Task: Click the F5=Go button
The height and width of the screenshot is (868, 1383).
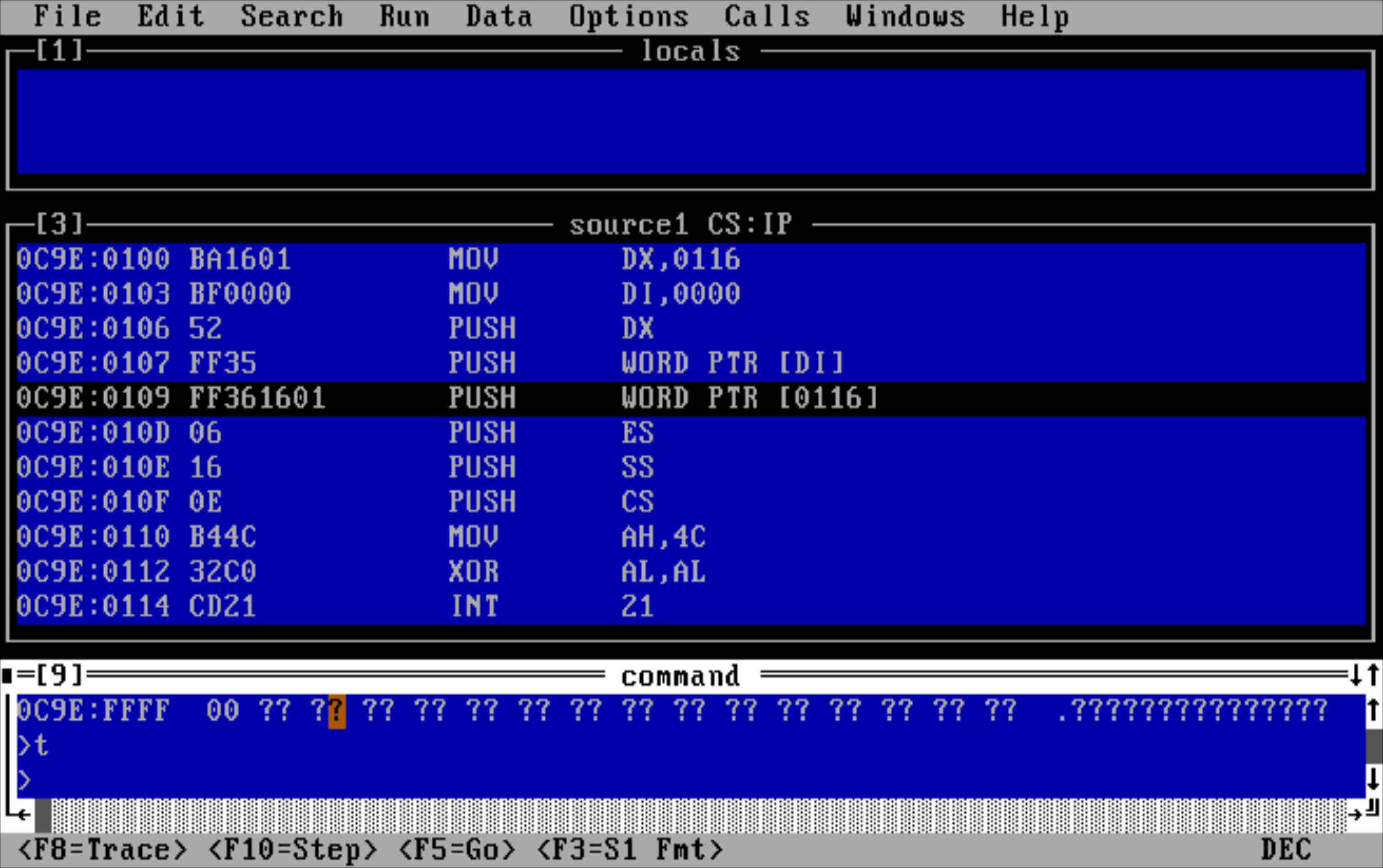Action: click(x=456, y=850)
